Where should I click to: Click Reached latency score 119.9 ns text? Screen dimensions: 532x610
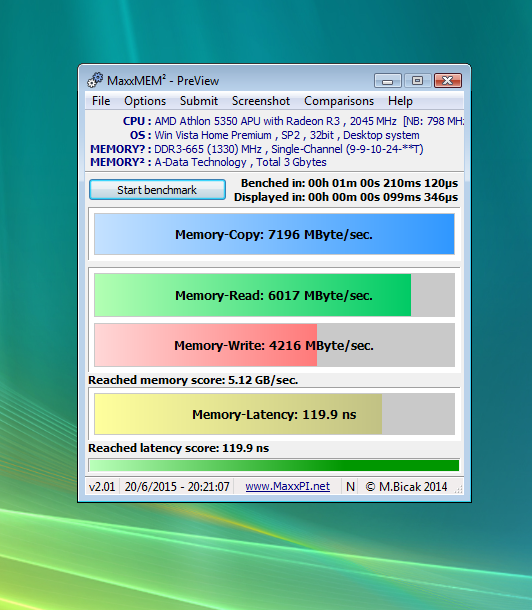coord(178,448)
